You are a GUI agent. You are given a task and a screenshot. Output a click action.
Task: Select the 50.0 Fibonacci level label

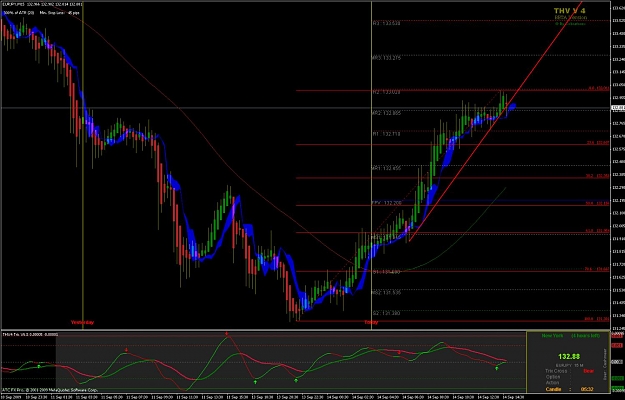(597, 203)
